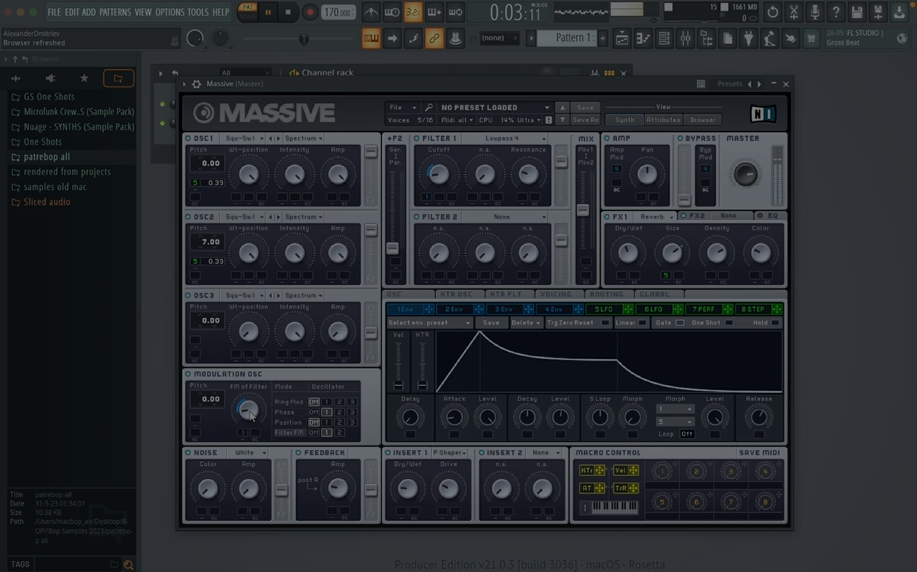Open OSC1 Spectrum mode dropdown
This screenshot has height=572, width=917.
pos(304,139)
